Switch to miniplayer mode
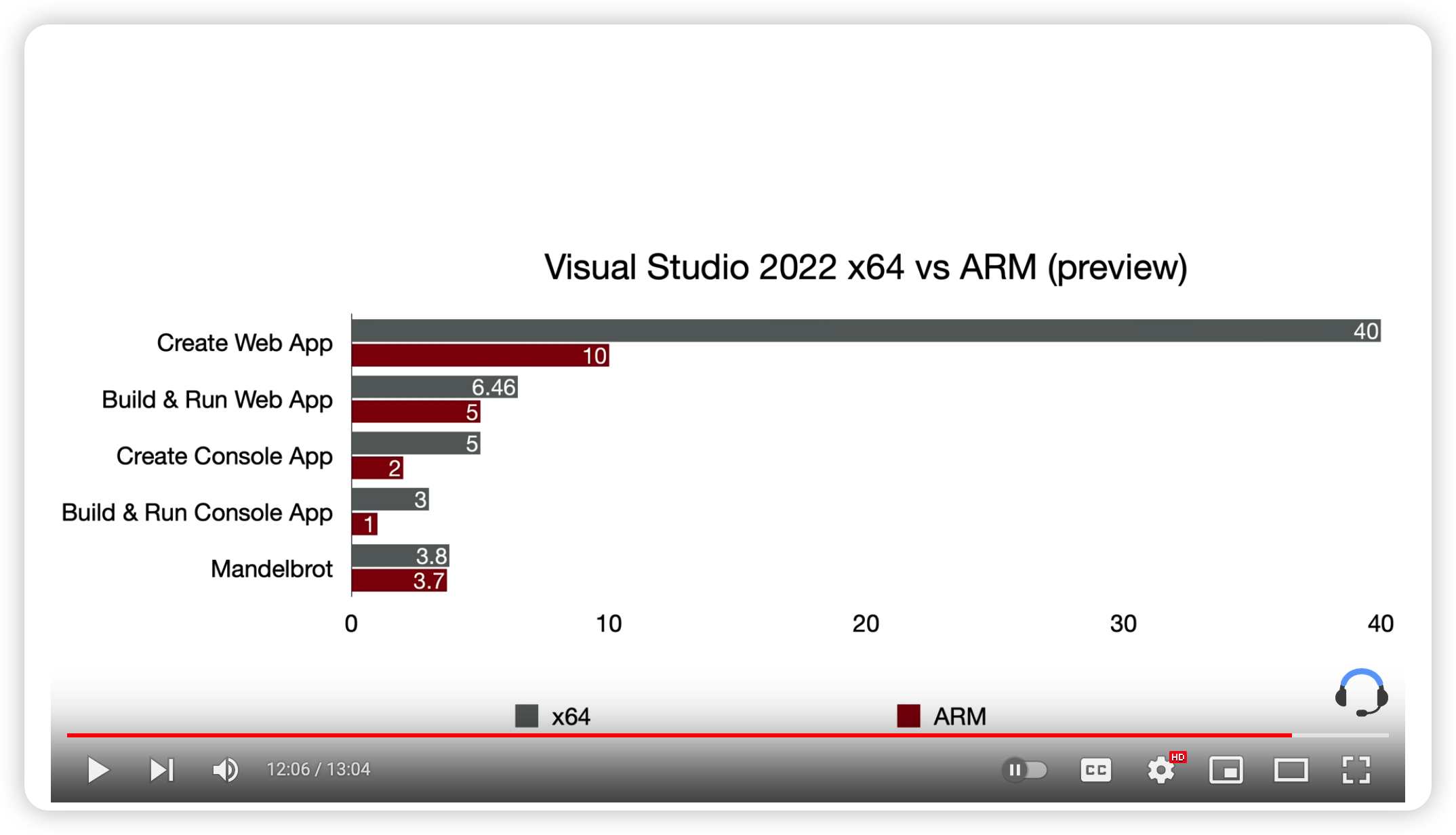This screenshot has width=1456, height=835. [x=1226, y=770]
